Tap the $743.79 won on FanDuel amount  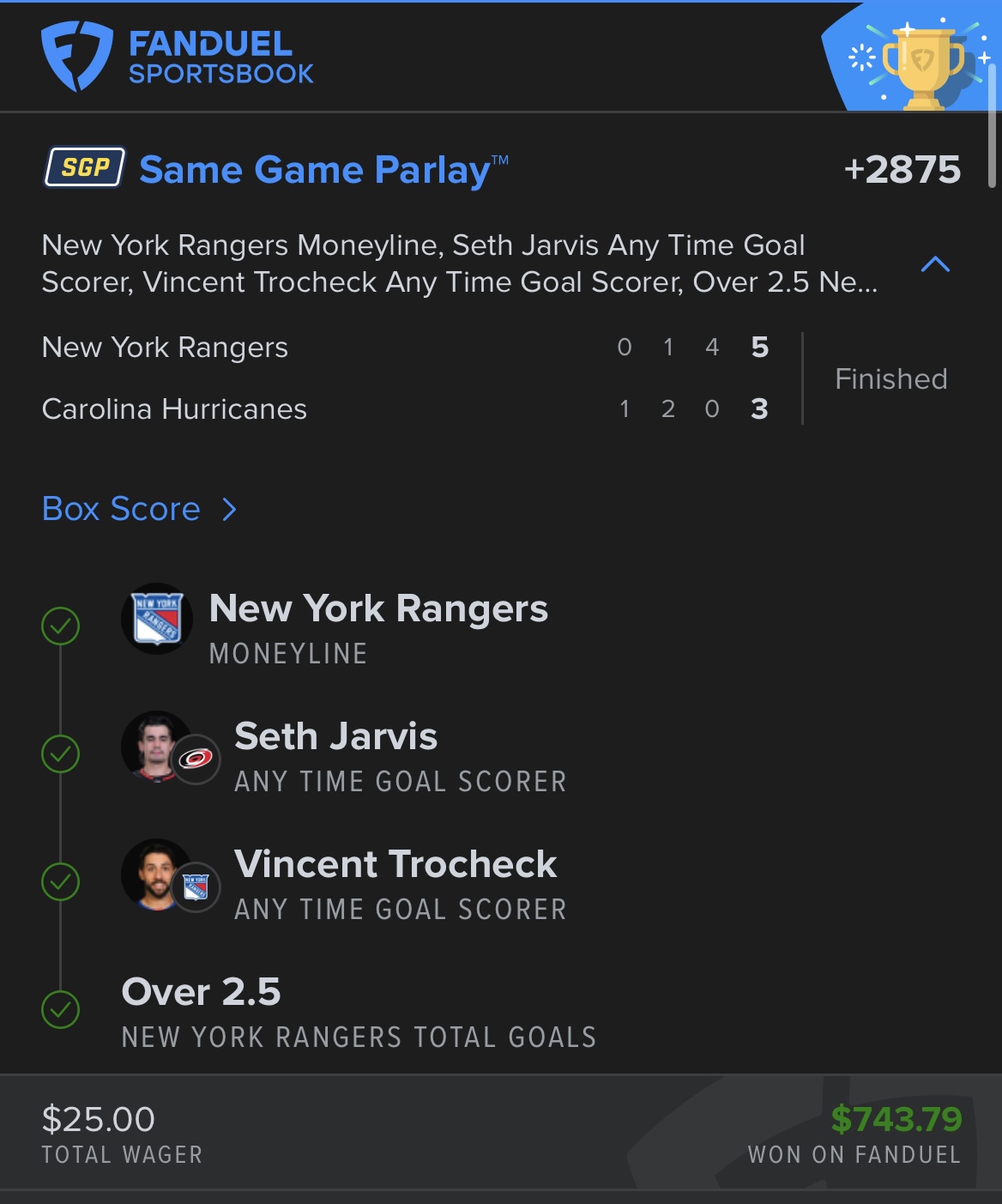coord(896,1119)
